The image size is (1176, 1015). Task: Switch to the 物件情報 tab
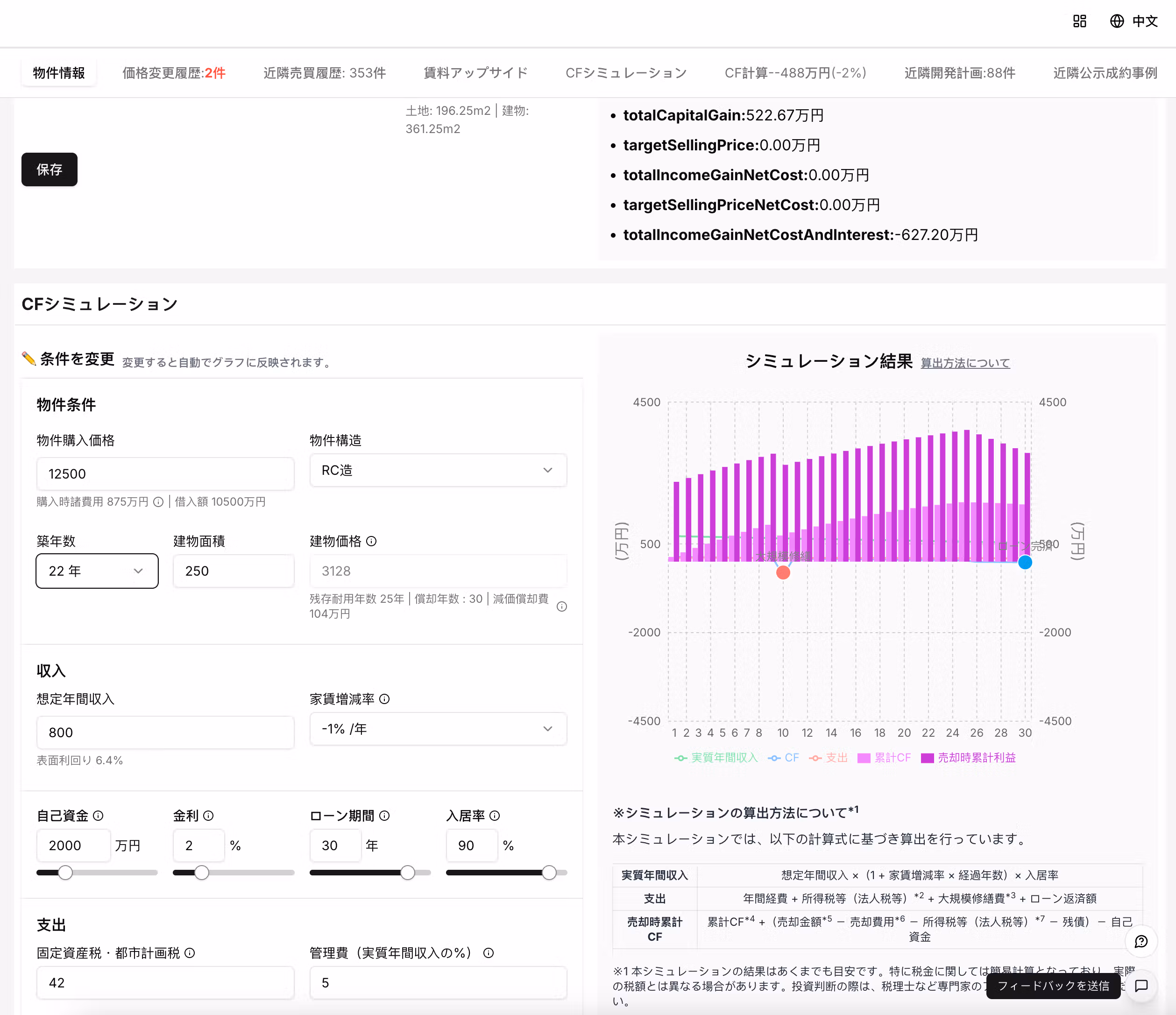59,73
